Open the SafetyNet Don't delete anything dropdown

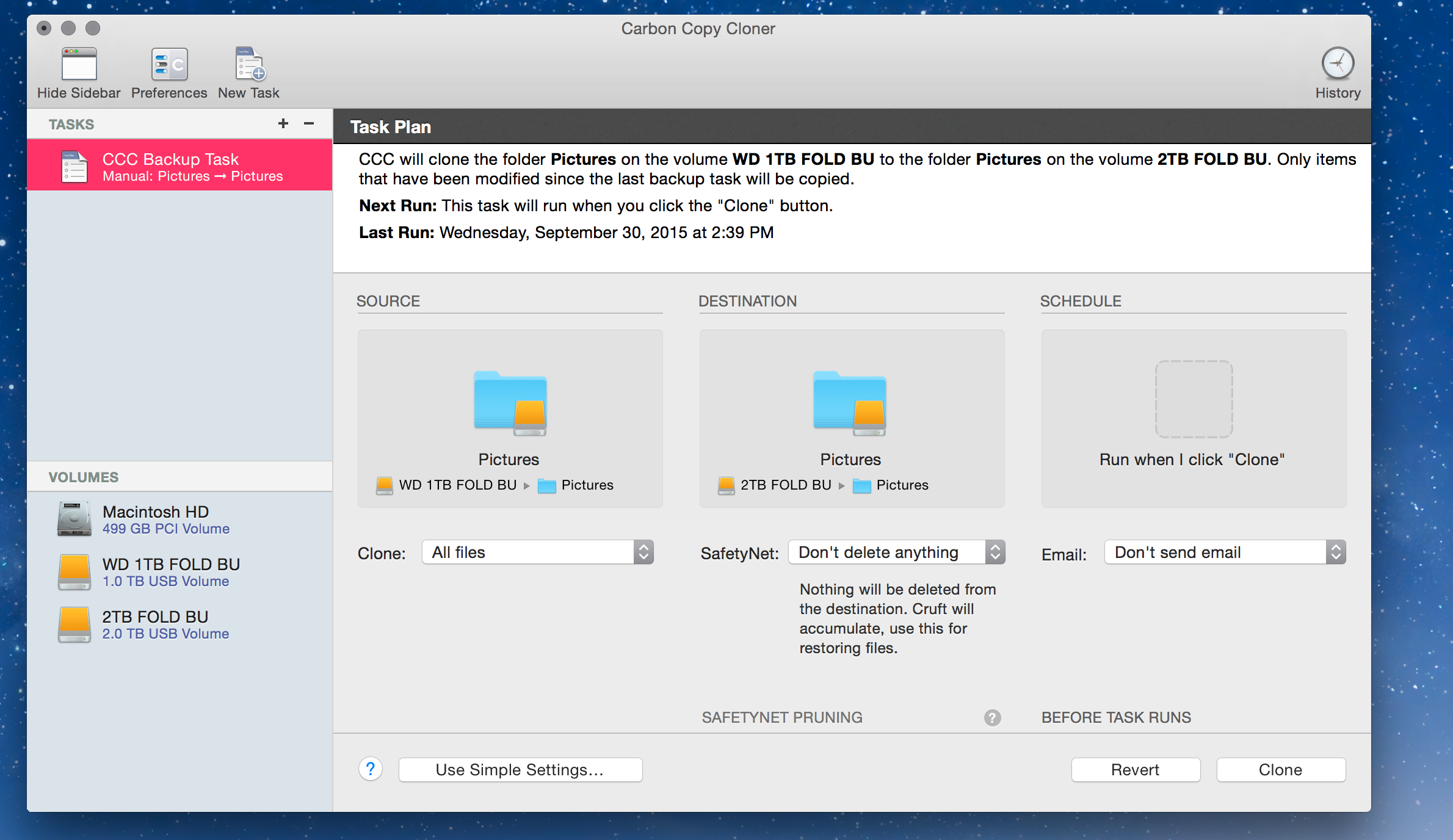(x=897, y=552)
